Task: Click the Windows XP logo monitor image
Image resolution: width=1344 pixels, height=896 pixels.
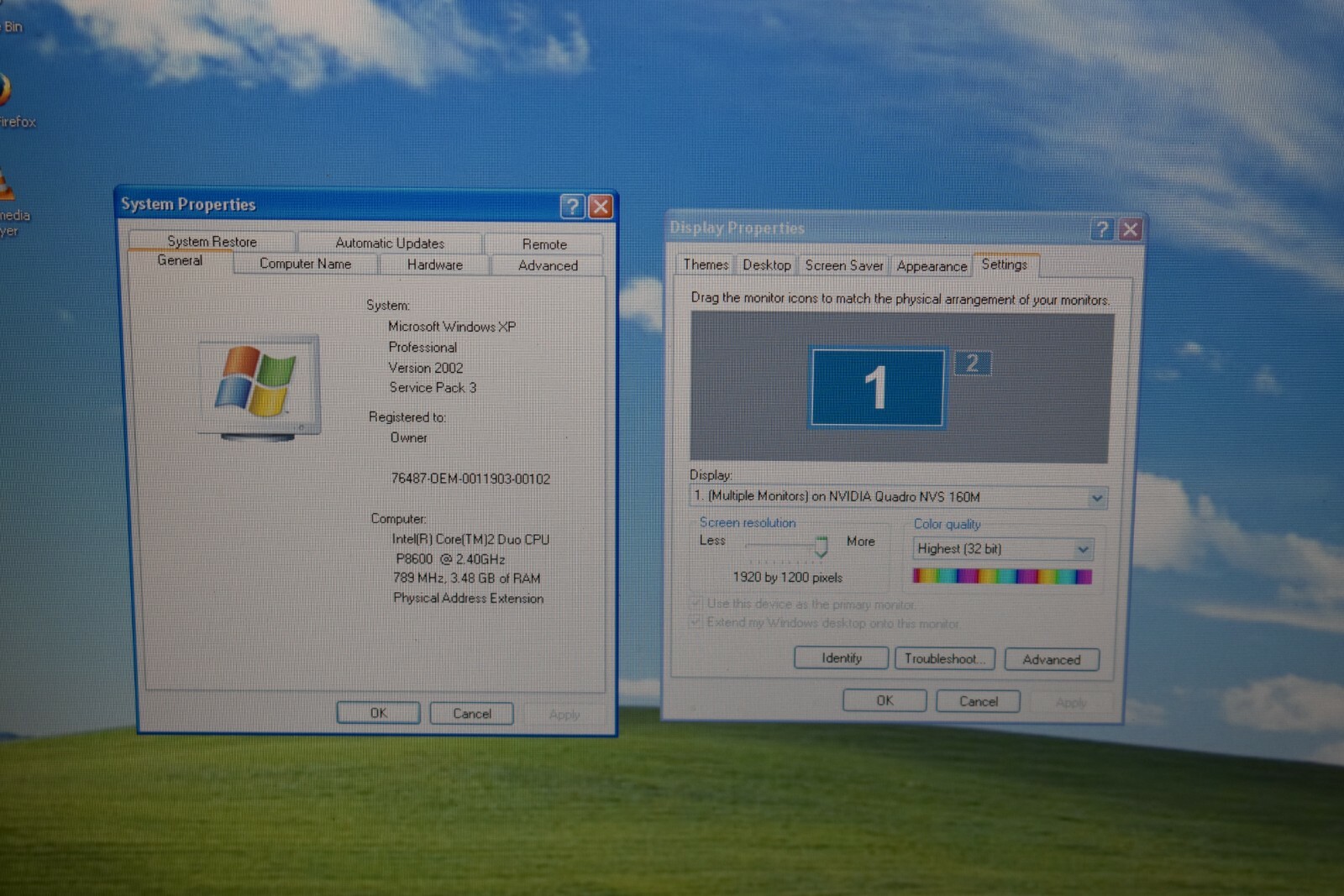Action: coord(260,387)
